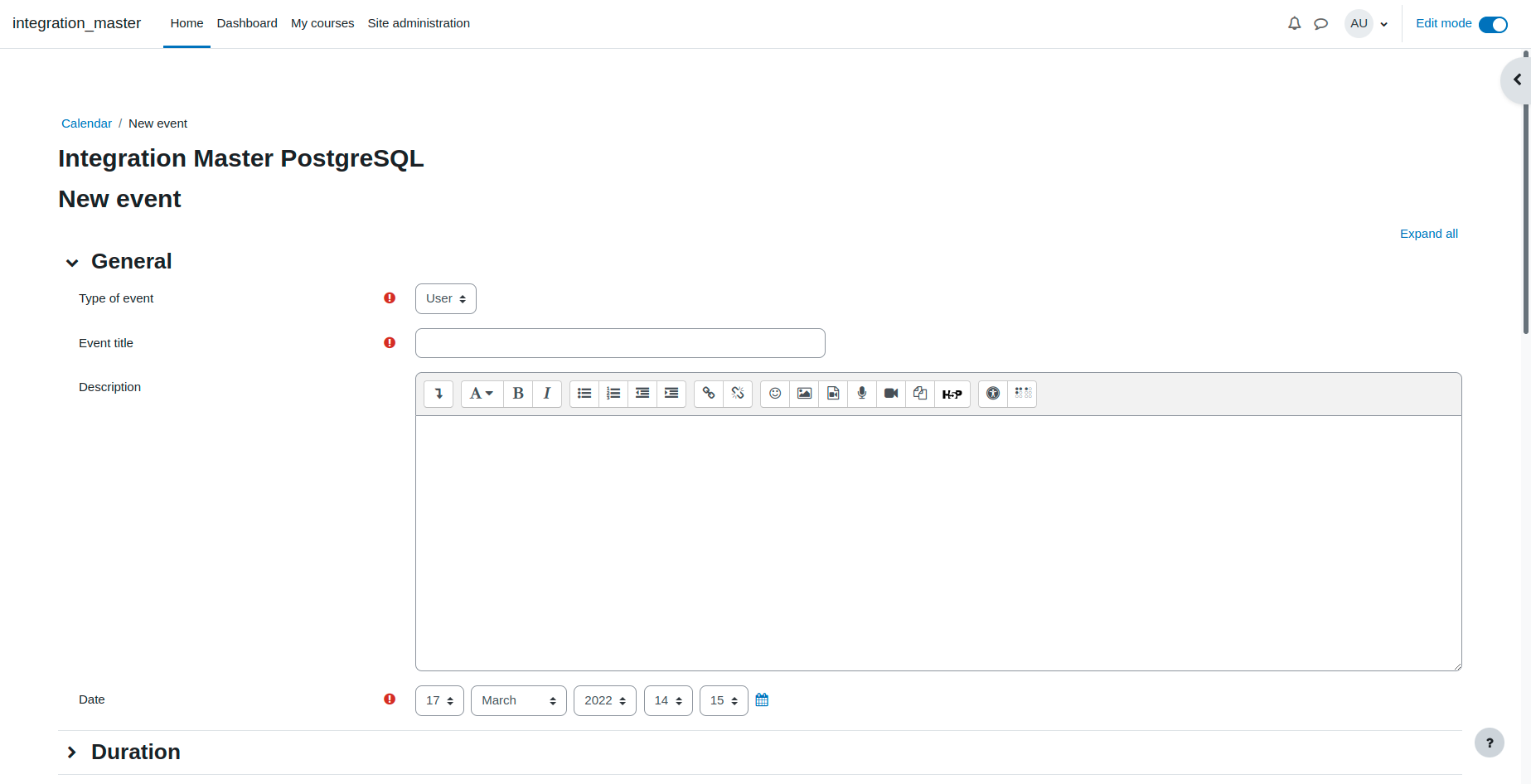1531x784 pixels.
Task: Click the Expand all link
Action: [1429, 234]
